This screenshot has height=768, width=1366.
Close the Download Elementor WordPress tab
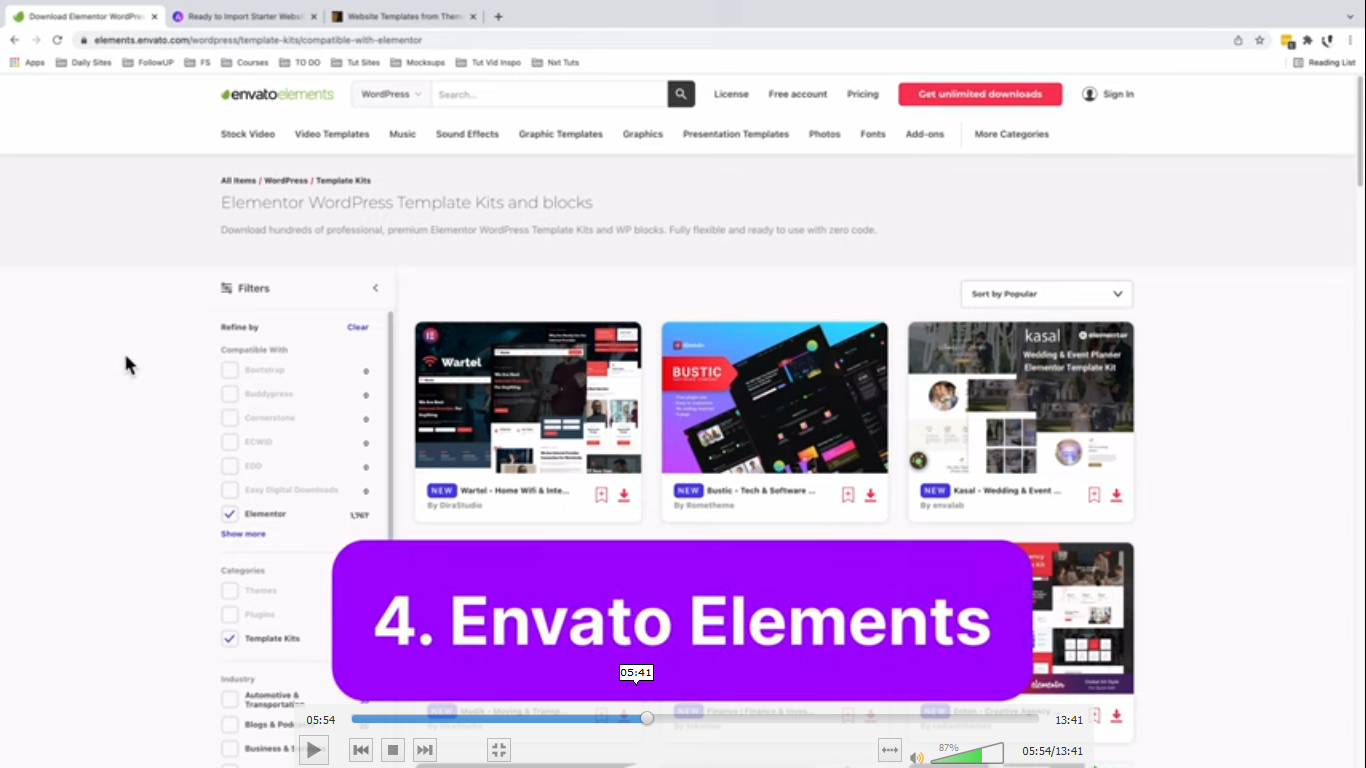pyautogui.click(x=154, y=16)
